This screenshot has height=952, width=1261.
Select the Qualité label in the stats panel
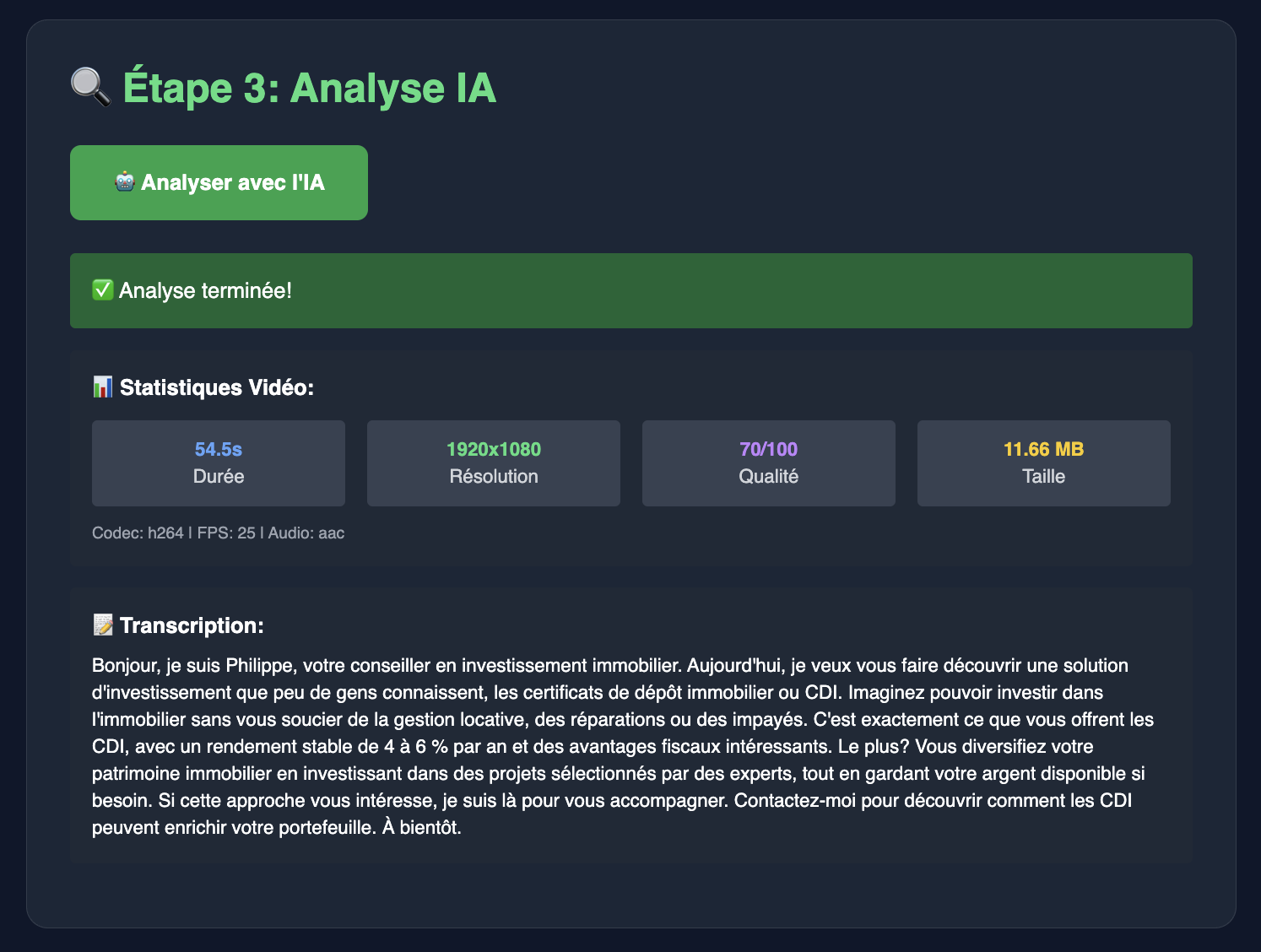(x=768, y=475)
